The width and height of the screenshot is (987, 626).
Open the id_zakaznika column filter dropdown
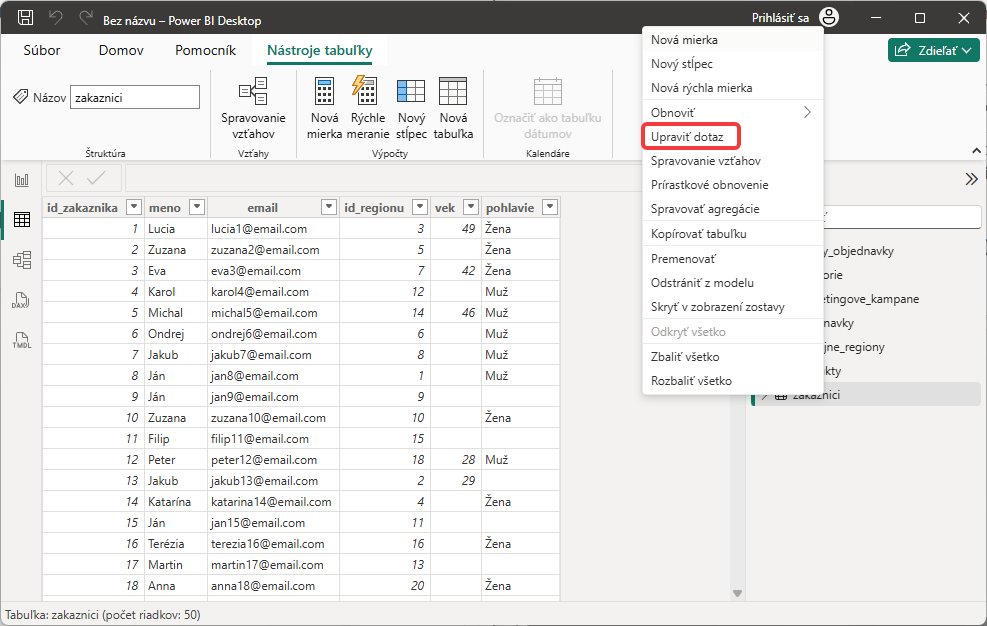(134, 207)
